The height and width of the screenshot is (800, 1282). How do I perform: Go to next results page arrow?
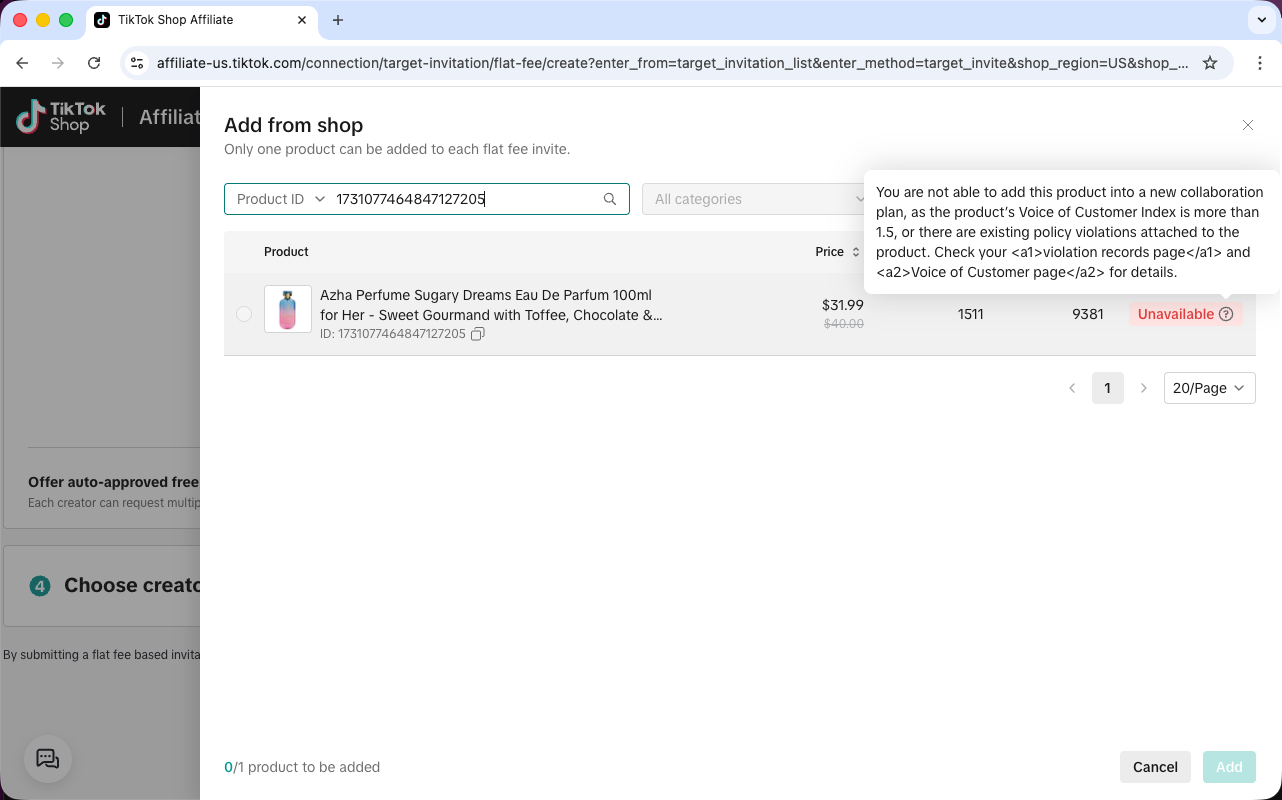[x=1144, y=388]
